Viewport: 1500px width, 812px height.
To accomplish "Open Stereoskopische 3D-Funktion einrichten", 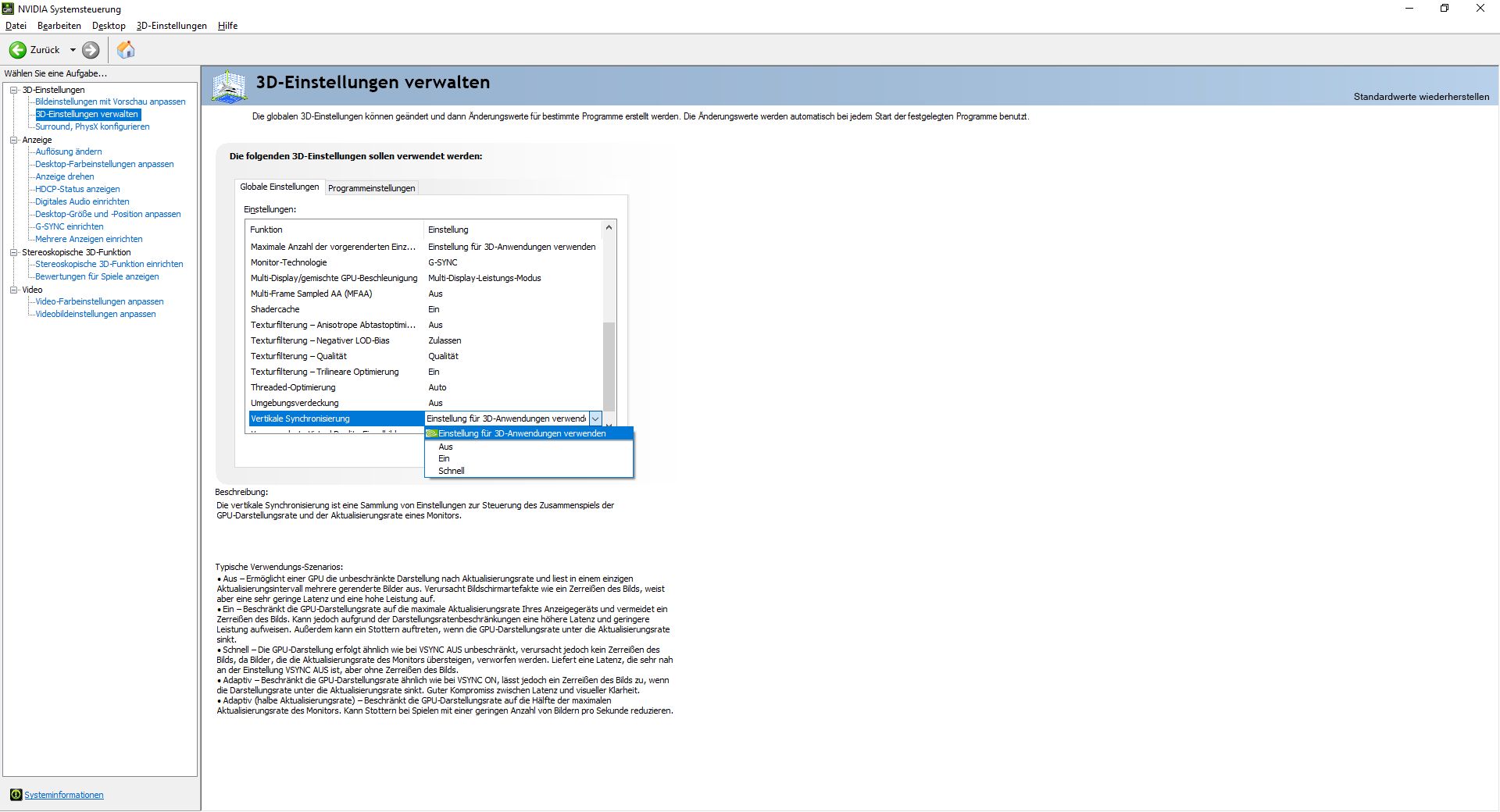I will click(x=109, y=264).
